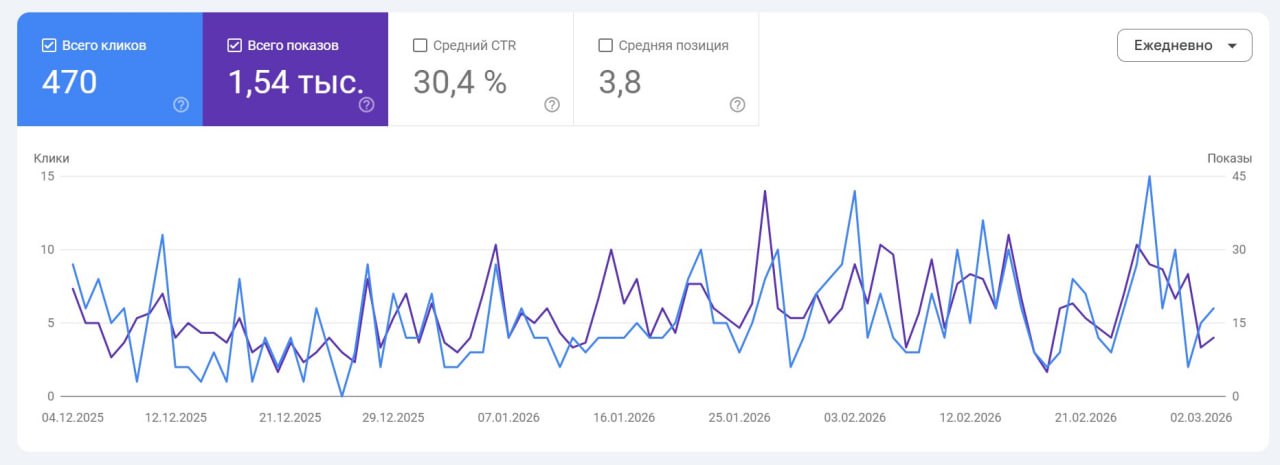This screenshot has height=465, width=1280.
Task: Click the 16.01.2026 date on chart axis
Action: 624,418
